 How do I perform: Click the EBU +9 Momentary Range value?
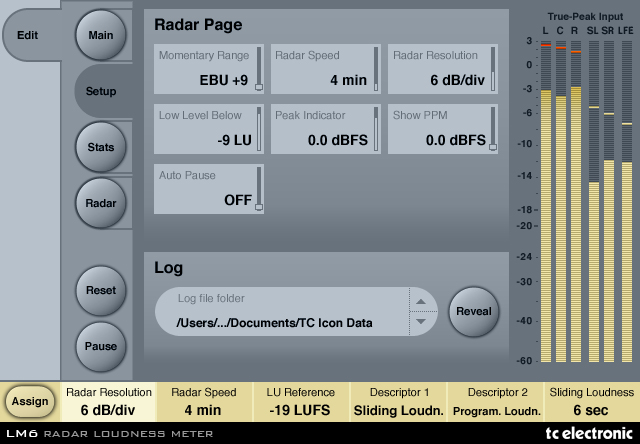224,80
